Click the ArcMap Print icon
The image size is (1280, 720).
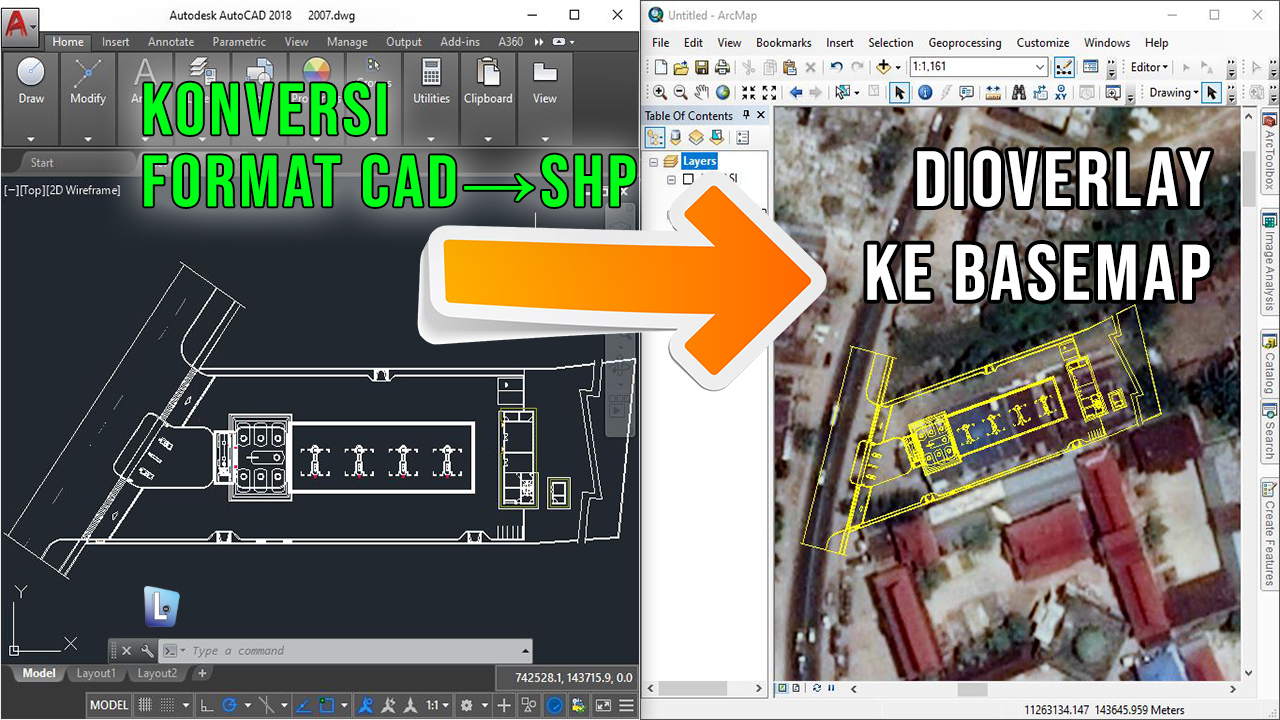tap(722, 67)
